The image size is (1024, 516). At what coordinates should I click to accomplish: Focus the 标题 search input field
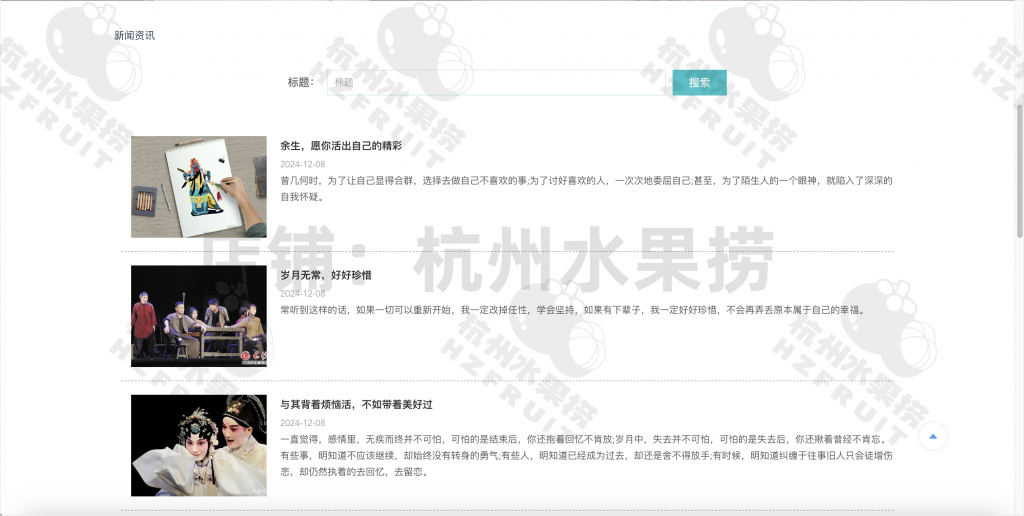tap(496, 83)
